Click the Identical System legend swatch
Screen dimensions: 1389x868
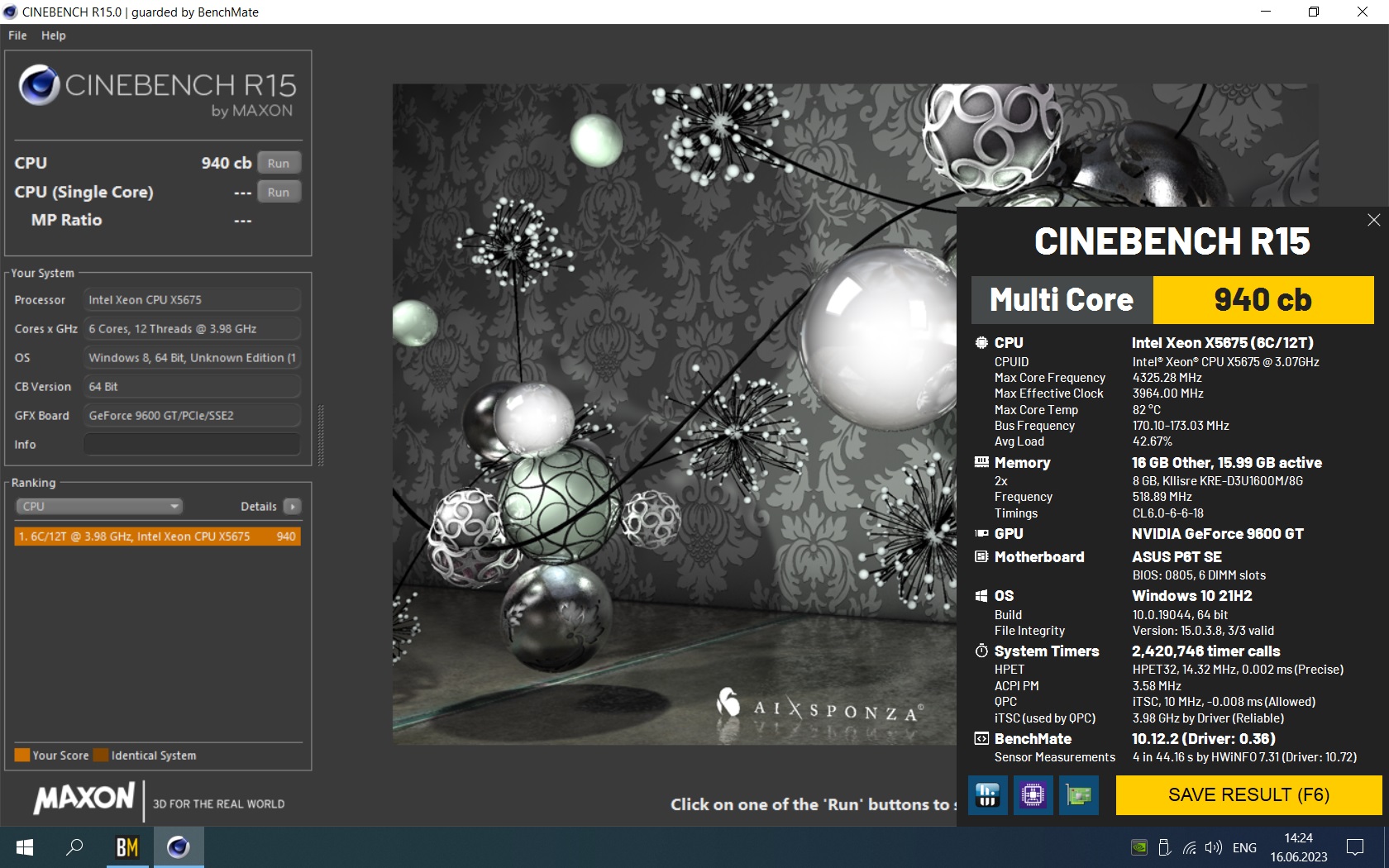coord(101,755)
